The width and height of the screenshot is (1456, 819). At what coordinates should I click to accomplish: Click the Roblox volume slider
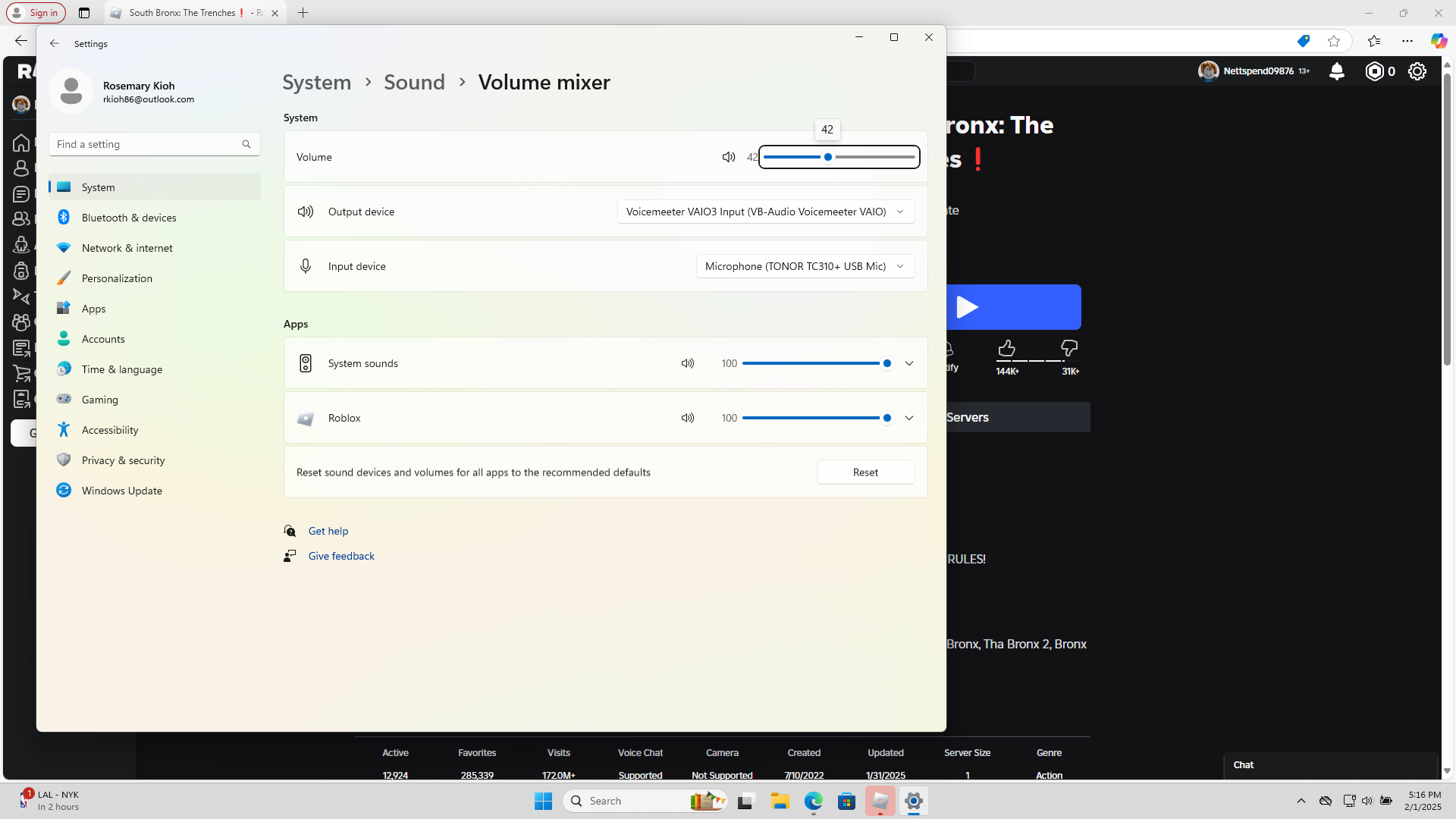[815, 418]
